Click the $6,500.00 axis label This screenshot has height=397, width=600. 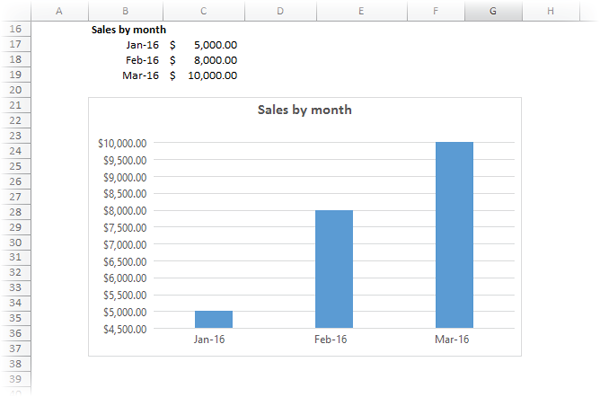coord(125,262)
